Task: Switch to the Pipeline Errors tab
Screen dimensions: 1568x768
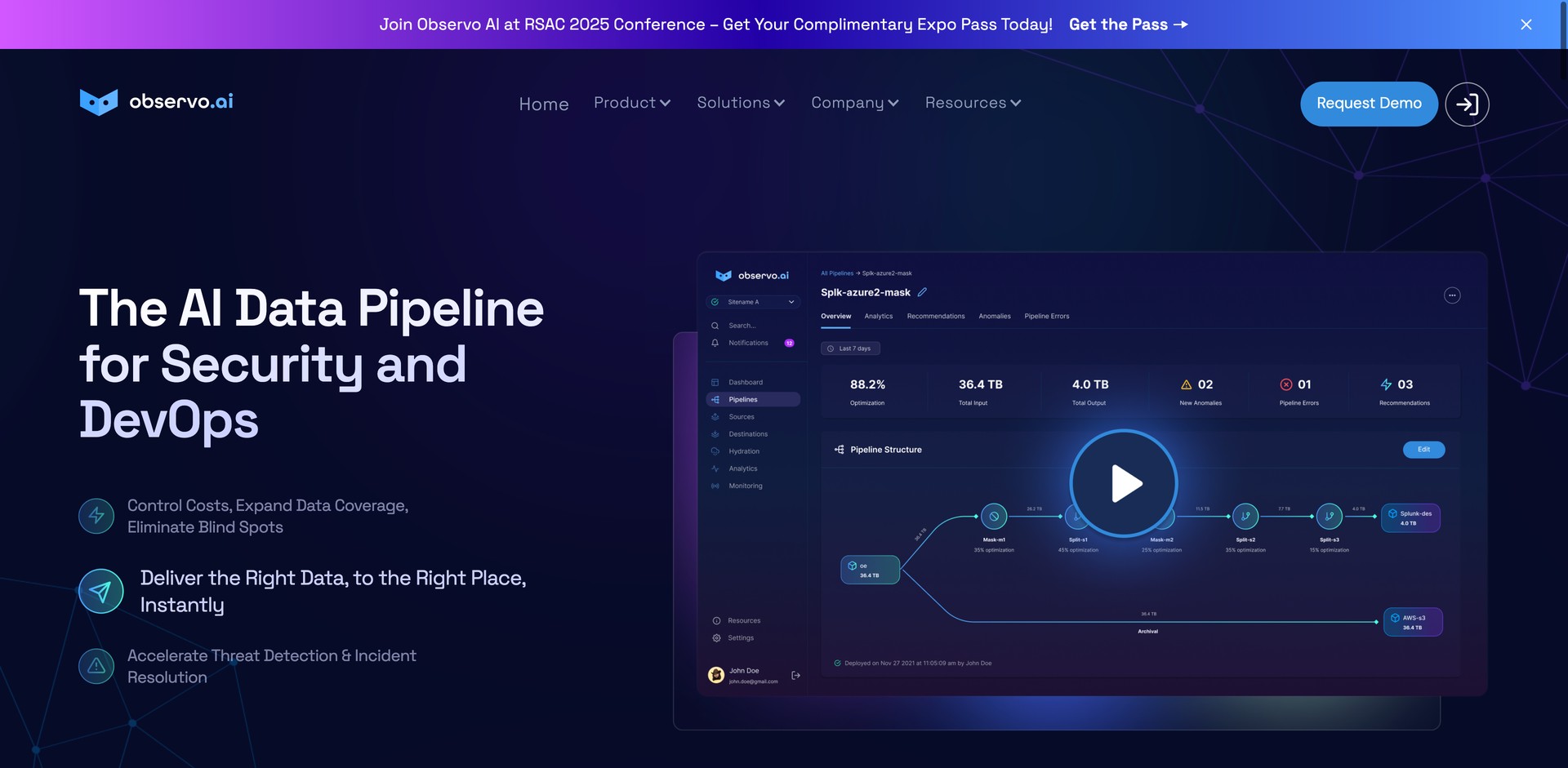Action: click(x=1047, y=317)
